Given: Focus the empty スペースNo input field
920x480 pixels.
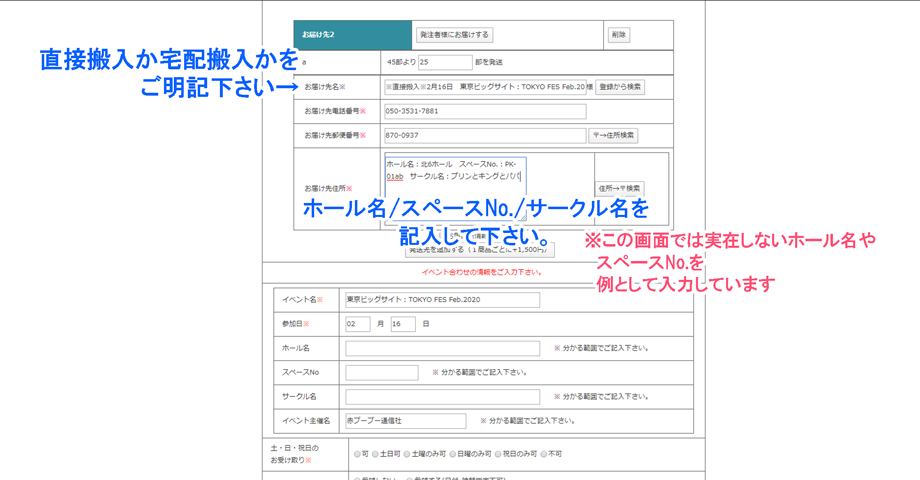Looking at the screenshot, I should pyautogui.click(x=382, y=372).
